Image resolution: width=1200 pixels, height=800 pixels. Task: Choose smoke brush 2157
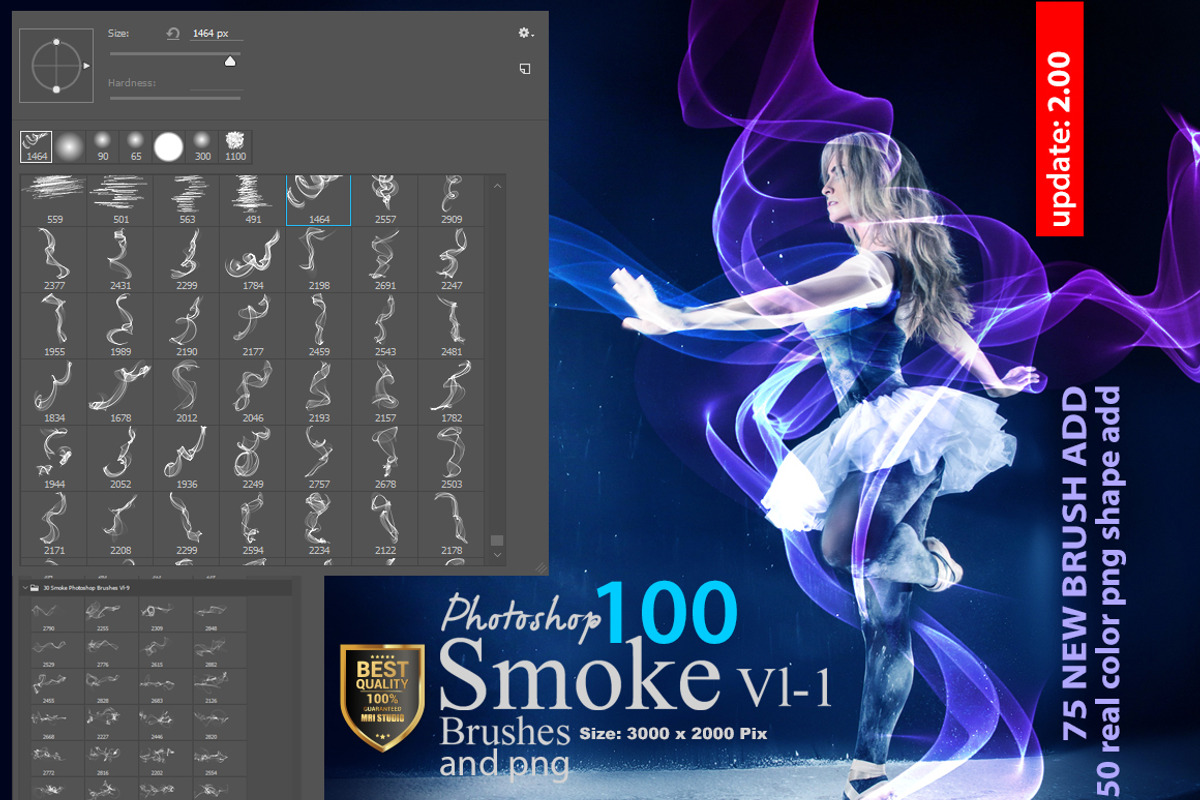(385, 392)
